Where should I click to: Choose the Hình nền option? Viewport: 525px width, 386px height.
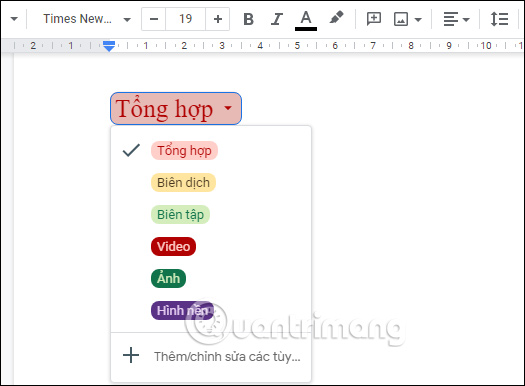click(182, 310)
